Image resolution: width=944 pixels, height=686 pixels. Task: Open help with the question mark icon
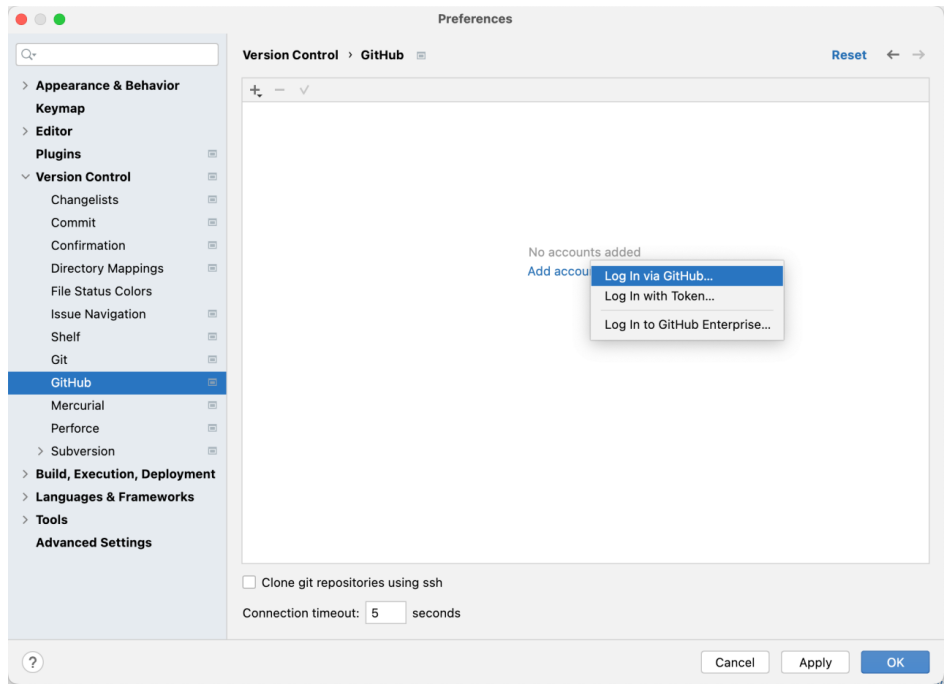click(x=33, y=663)
